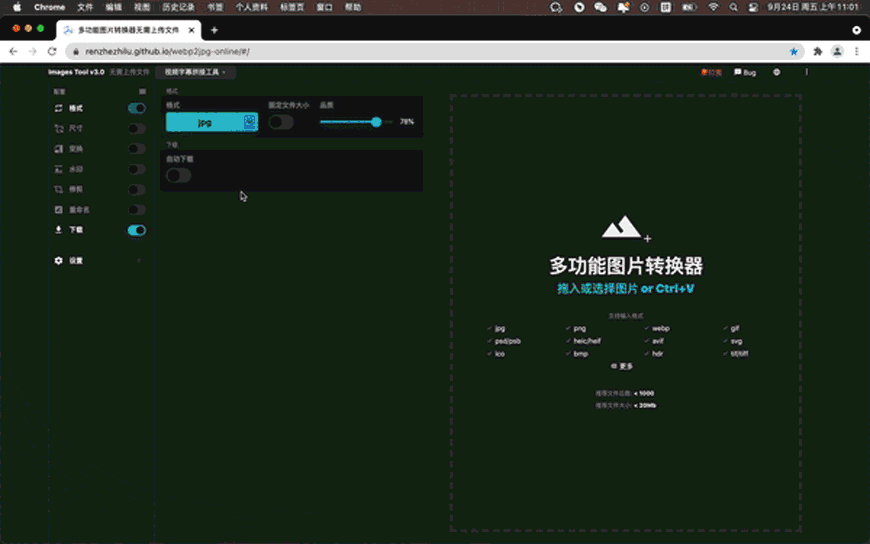
Task: Enable the 水印 watermark toggle
Action: click(137, 169)
